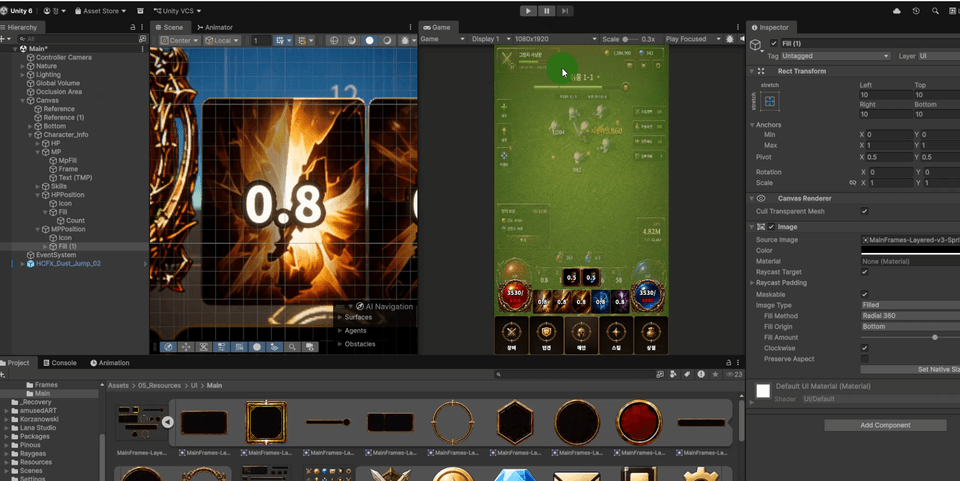The width and height of the screenshot is (960, 481).
Task: Toggle Clockwise checkbox
Action: point(864,348)
